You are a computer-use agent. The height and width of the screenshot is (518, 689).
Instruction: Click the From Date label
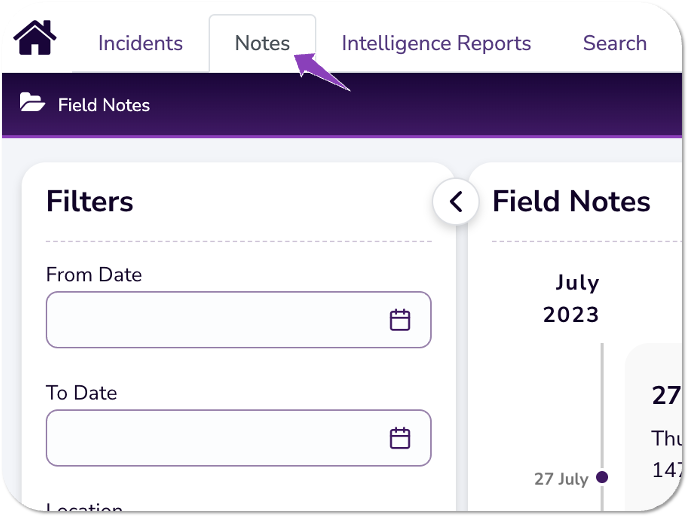coord(94,275)
